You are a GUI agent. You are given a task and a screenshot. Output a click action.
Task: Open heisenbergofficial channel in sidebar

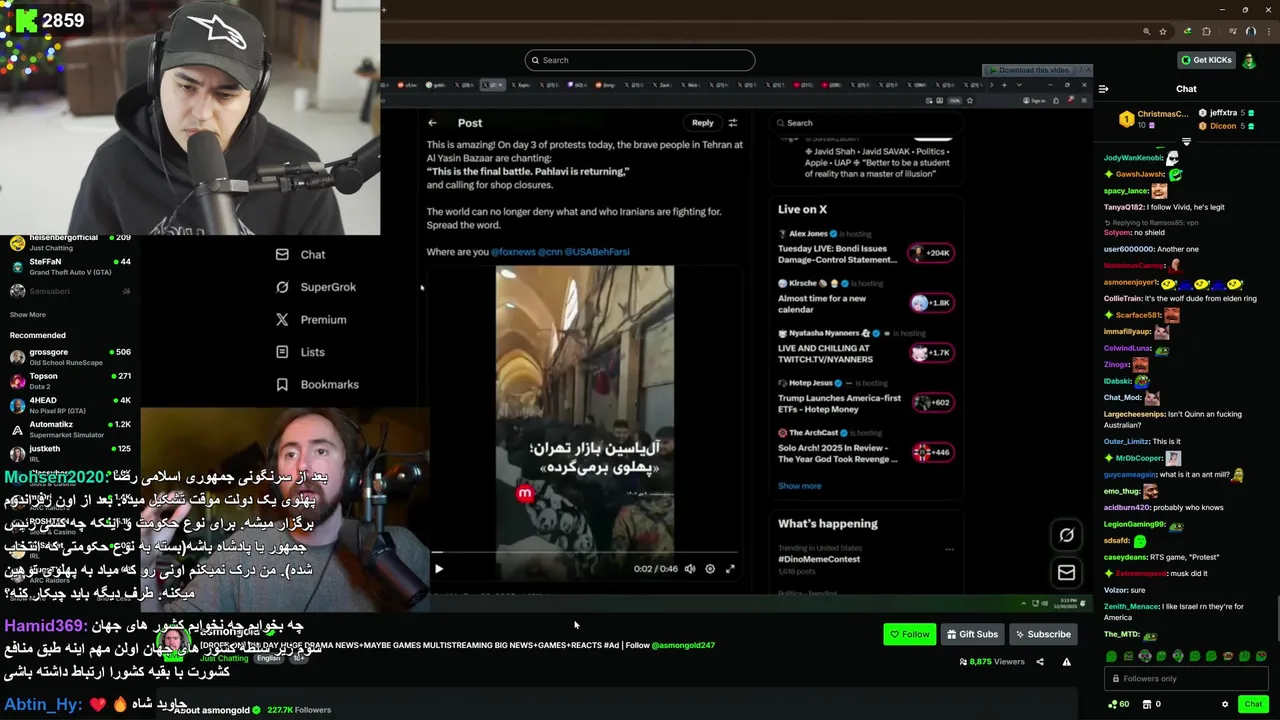[x=70, y=242]
